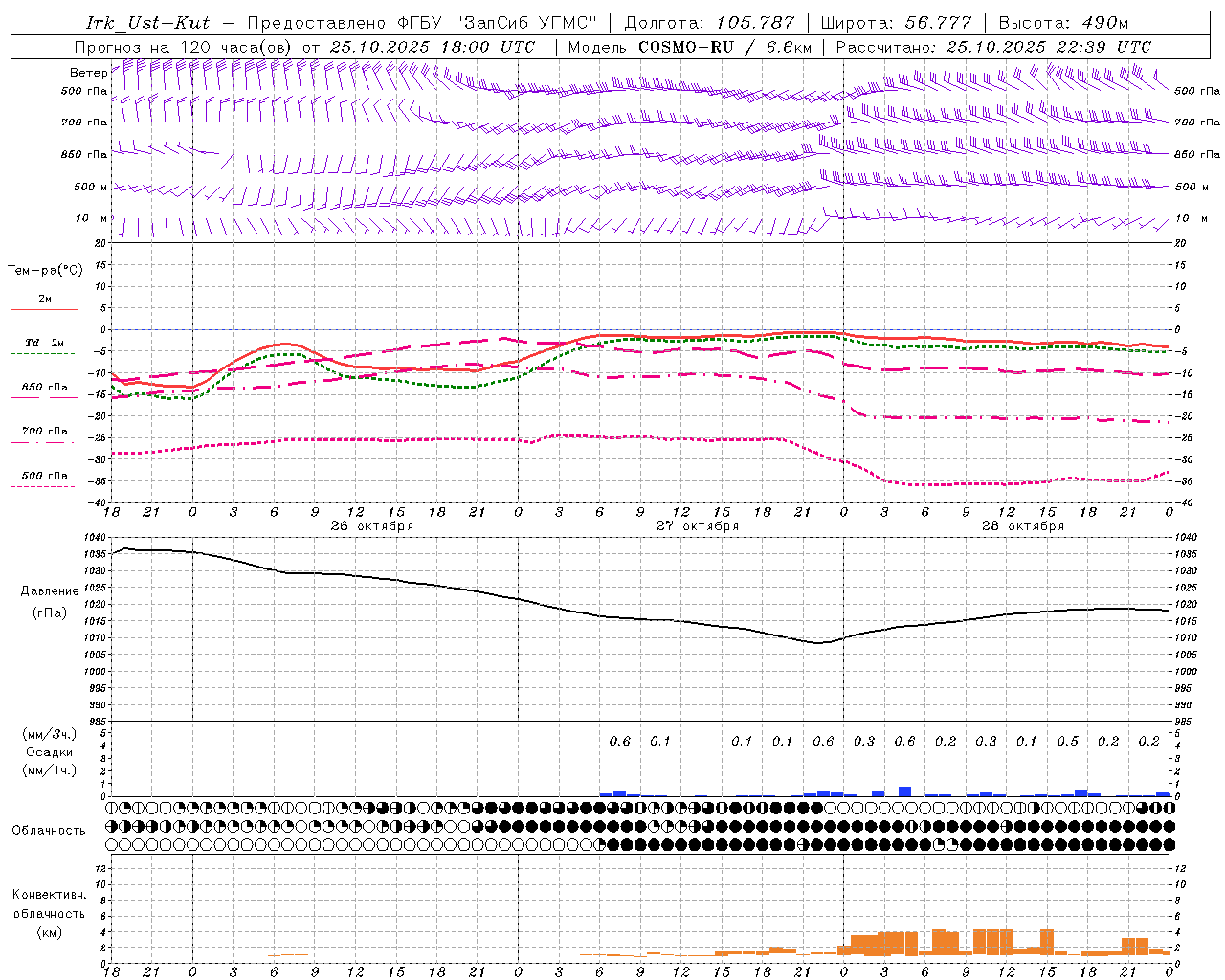Click the solid red line sample under 2м
The height and width of the screenshot is (980, 1225).
point(44,310)
